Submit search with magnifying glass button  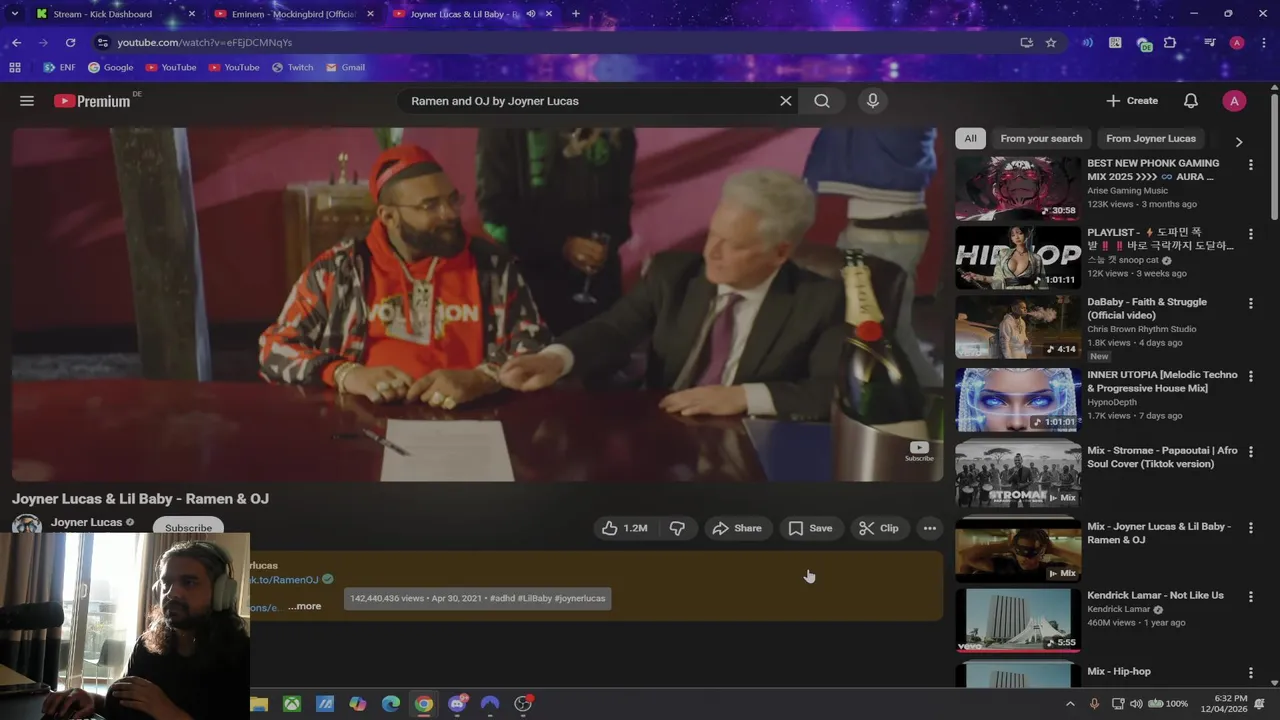[x=822, y=101]
